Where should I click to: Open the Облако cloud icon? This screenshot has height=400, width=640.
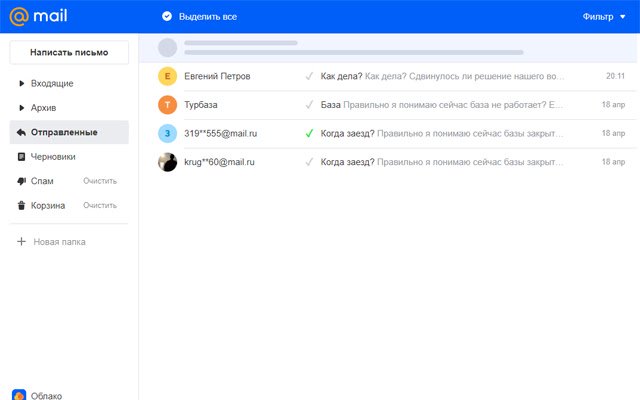pyautogui.click(x=19, y=395)
